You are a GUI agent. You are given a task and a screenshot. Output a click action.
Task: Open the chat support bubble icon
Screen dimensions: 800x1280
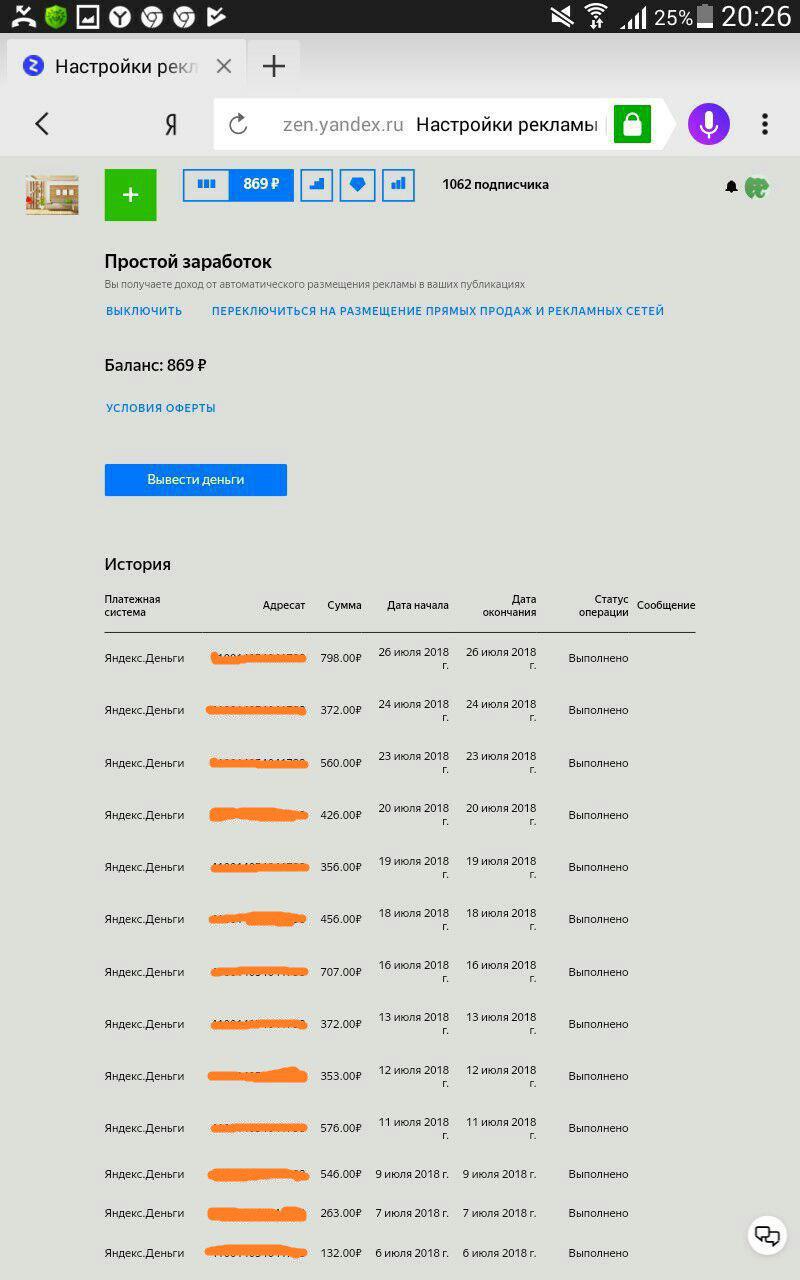pos(767,1235)
